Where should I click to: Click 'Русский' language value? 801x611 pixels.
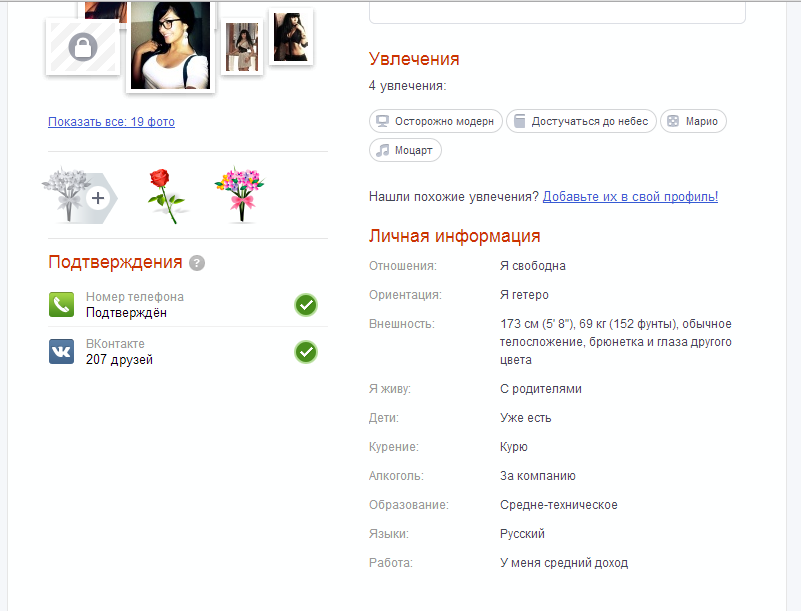[x=522, y=534]
